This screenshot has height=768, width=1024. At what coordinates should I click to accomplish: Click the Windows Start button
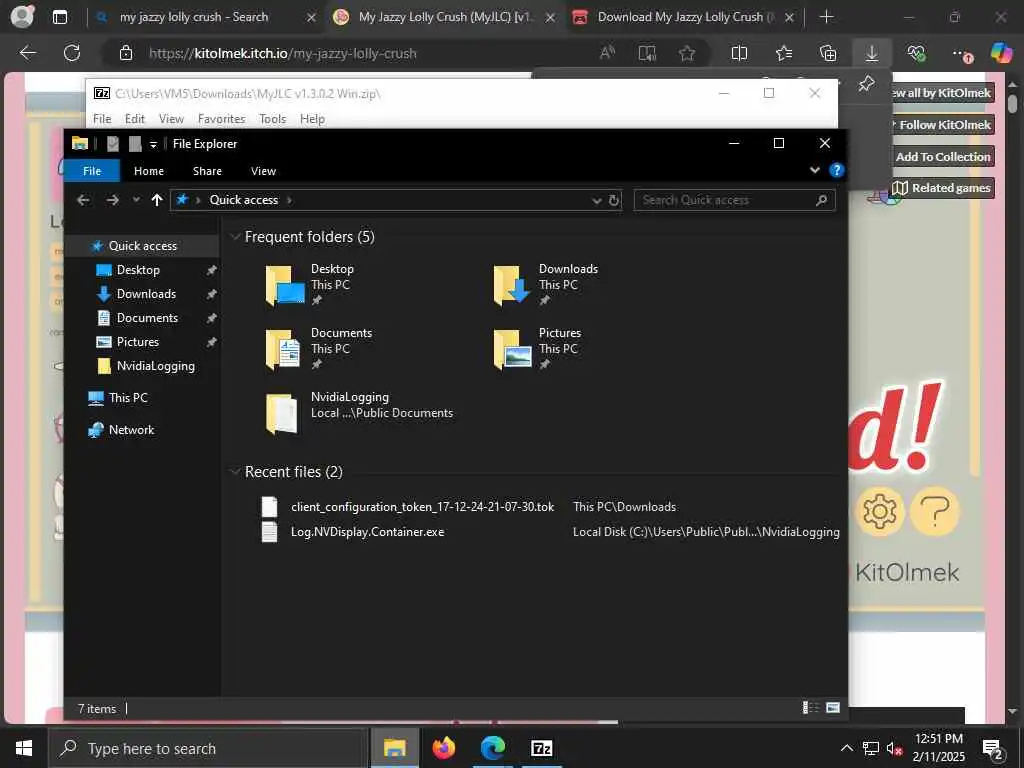(24, 748)
